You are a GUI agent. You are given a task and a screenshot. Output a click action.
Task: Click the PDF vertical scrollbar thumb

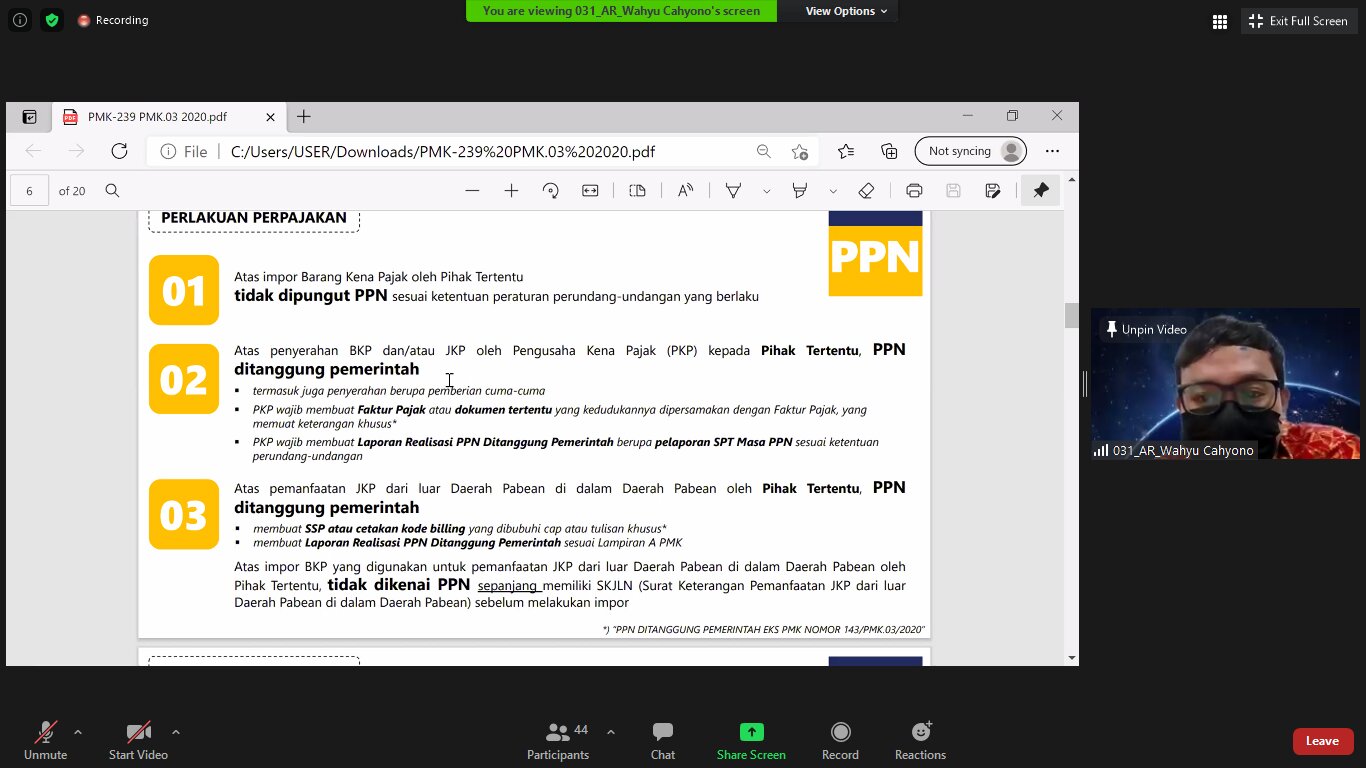[1072, 315]
